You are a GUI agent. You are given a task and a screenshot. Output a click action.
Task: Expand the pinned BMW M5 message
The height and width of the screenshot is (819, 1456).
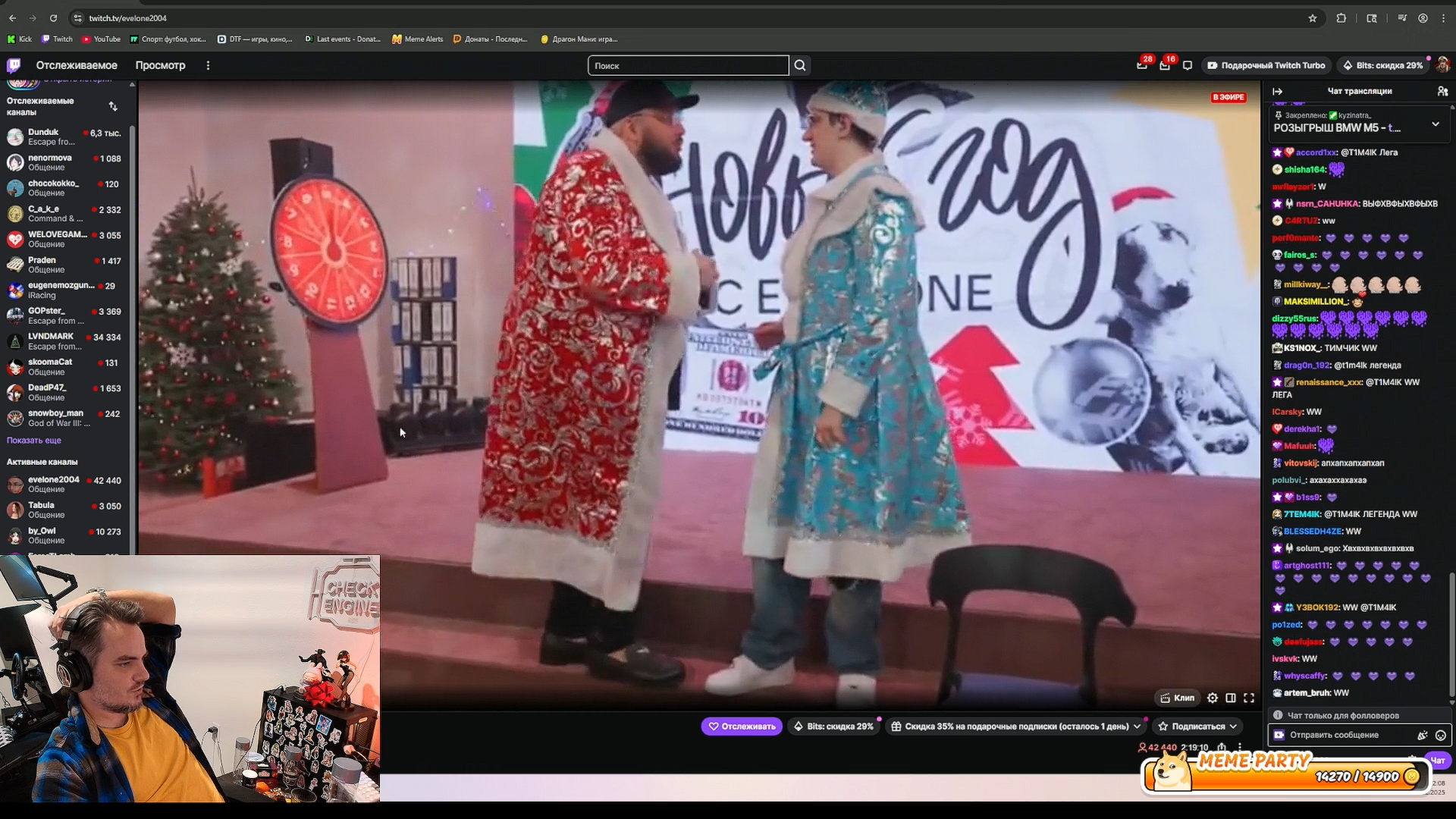click(x=1436, y=124)
